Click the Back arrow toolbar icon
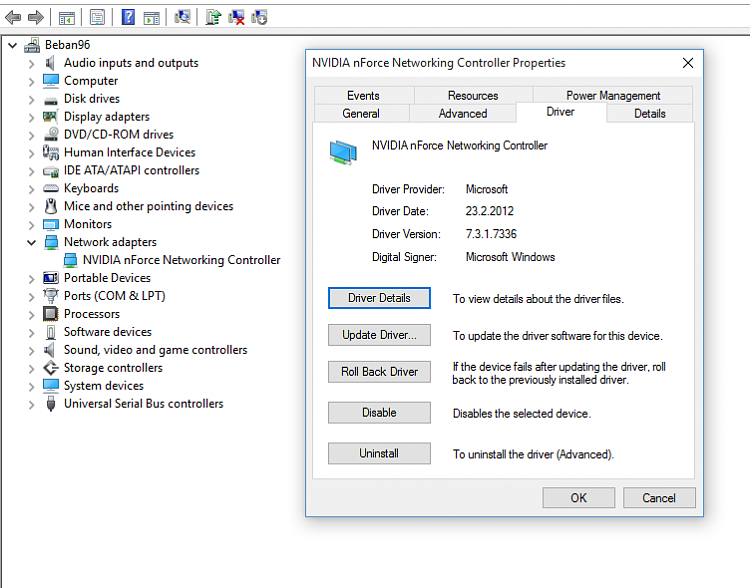Viewport: 750px width, 588px height. point(13,18)
